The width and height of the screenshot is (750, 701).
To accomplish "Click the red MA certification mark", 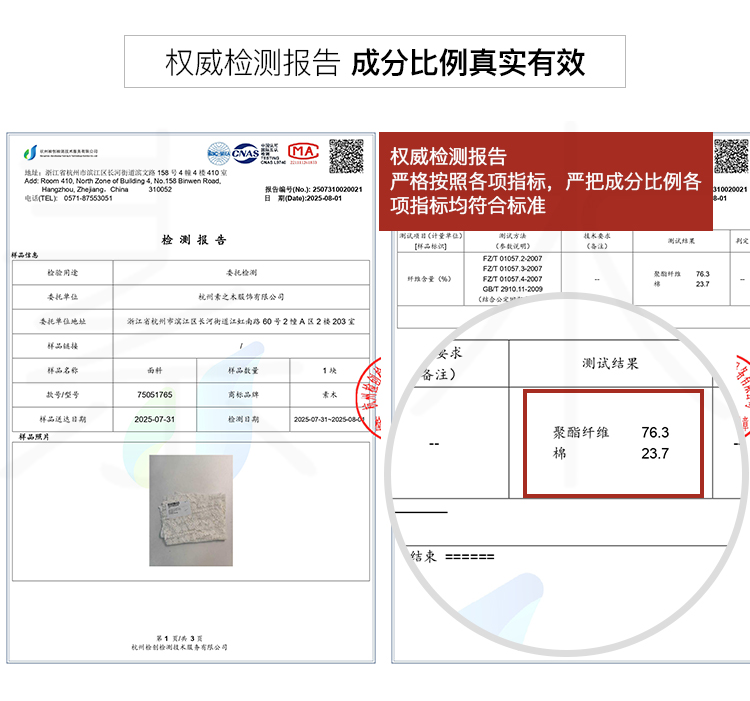I will point(303,153).
